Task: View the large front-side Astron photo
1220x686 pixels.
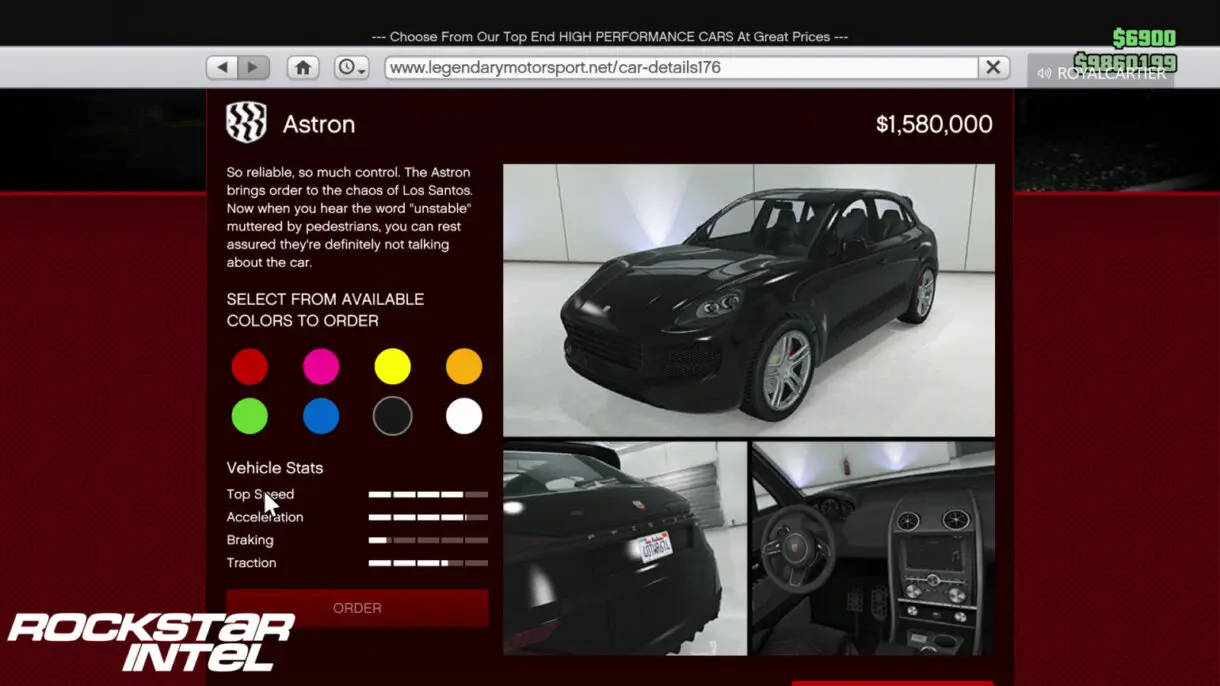Action: tap(749, 300)
